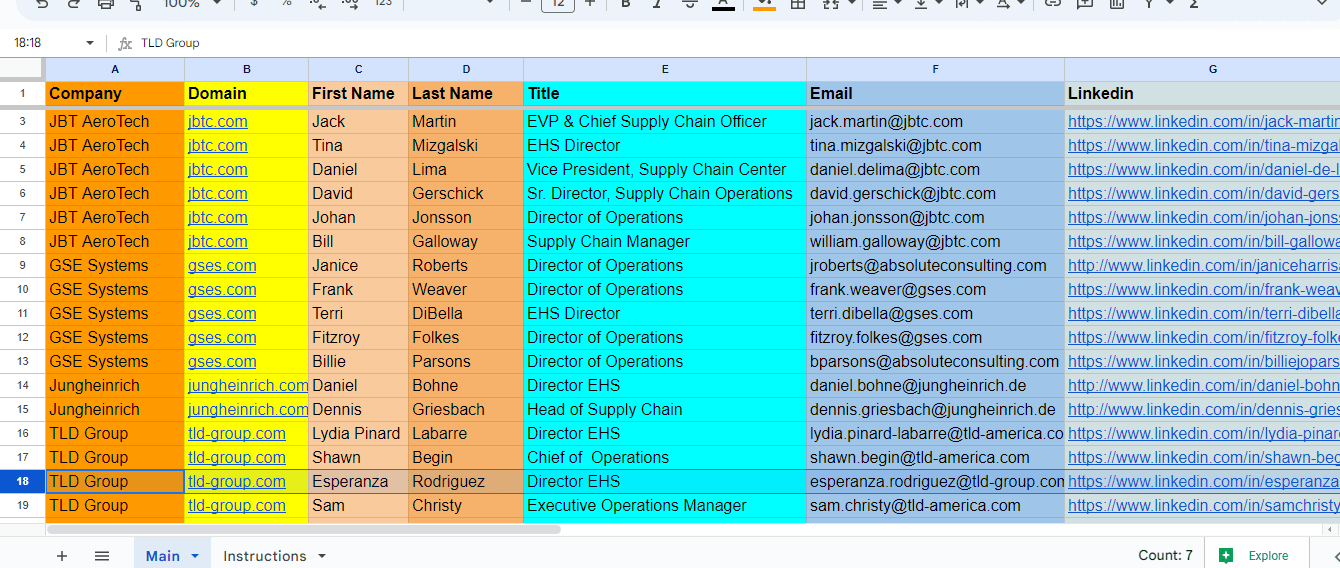This screenshot has height=568, width=1340.
Task: Select column B header
Action: click(x=247, y=69)
